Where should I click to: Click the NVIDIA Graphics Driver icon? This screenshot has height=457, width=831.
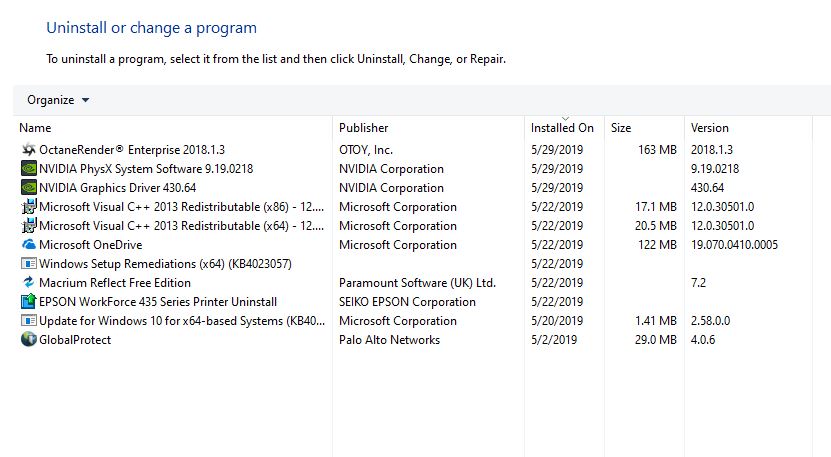click(28, 188)
